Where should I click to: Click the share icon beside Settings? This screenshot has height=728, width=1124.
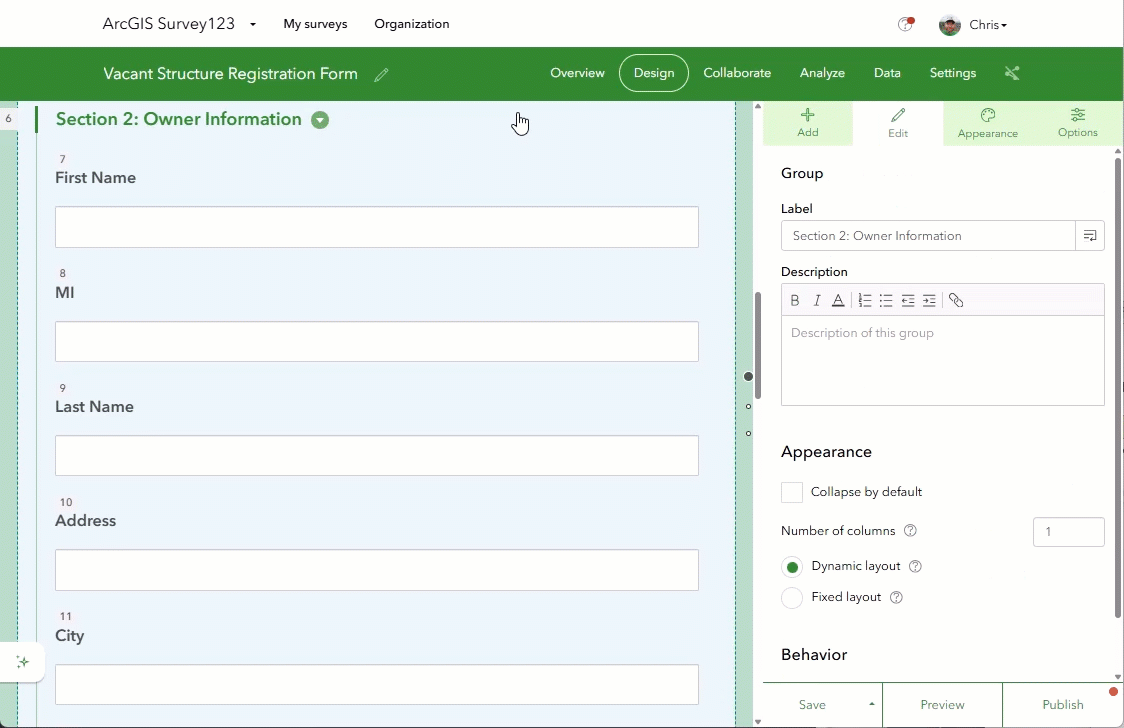pos(1012,73)
